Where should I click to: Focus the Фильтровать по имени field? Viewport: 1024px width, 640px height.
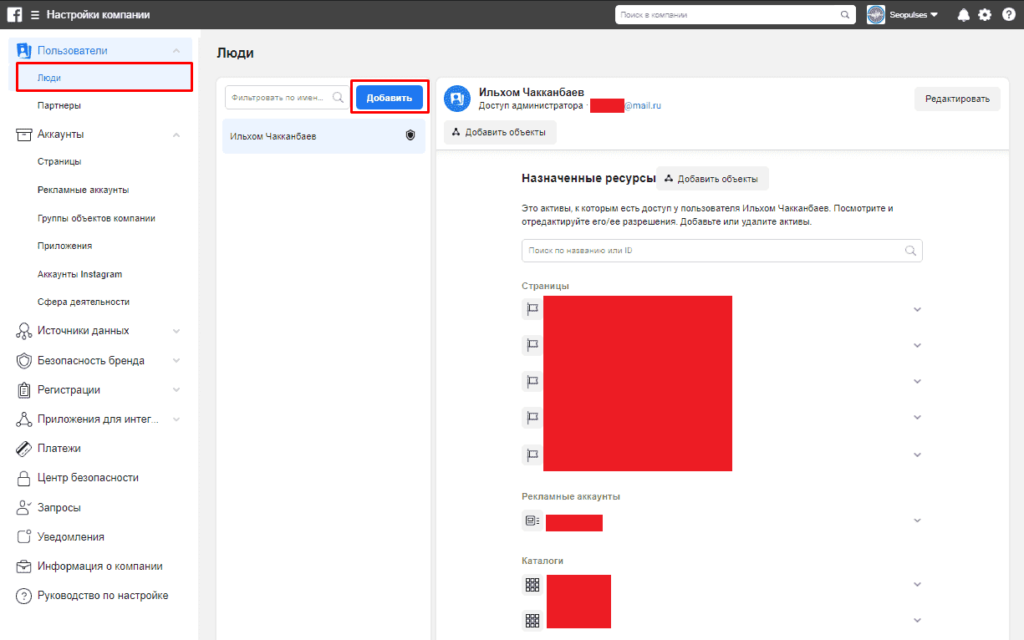tap(287, 97)
